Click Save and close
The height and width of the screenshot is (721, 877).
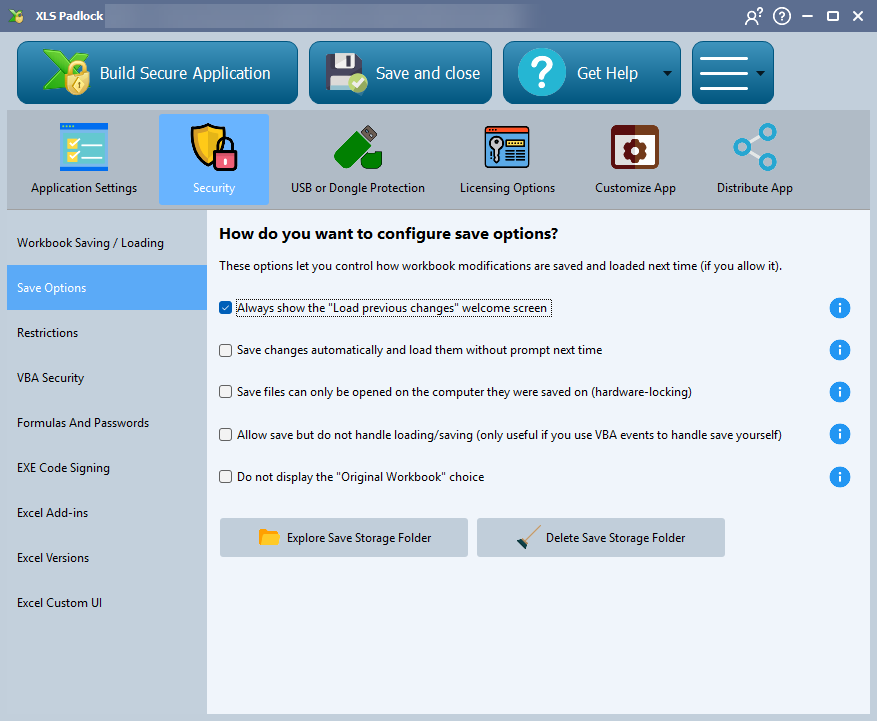[x=400, y=73]
